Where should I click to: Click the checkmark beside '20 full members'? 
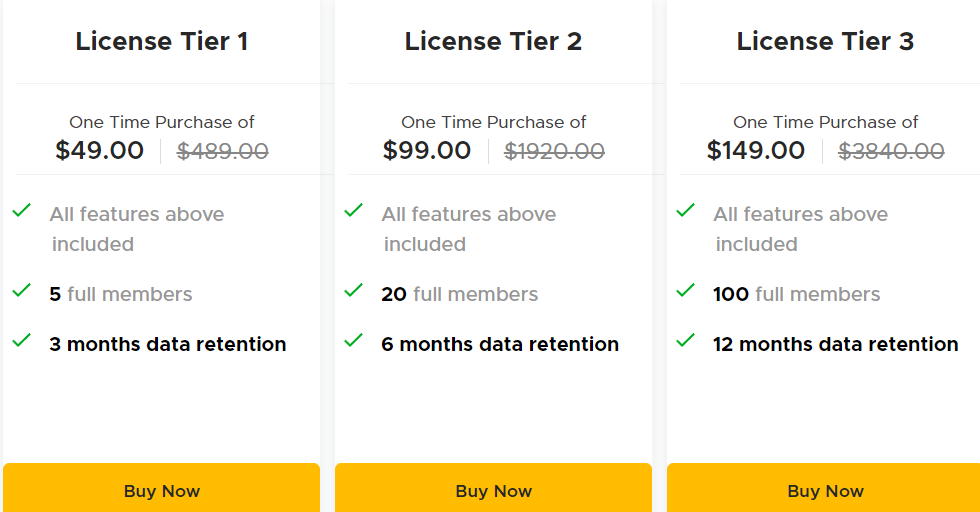354,291
